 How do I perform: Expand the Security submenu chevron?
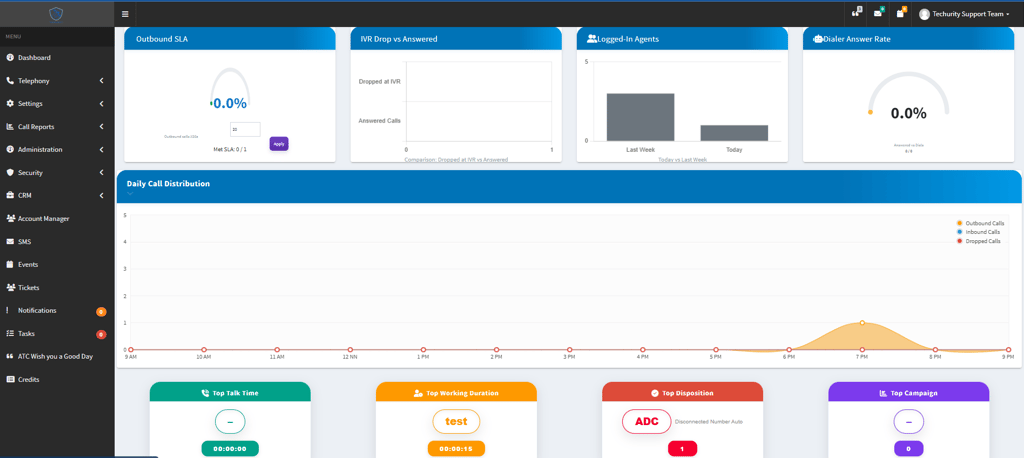102,172
